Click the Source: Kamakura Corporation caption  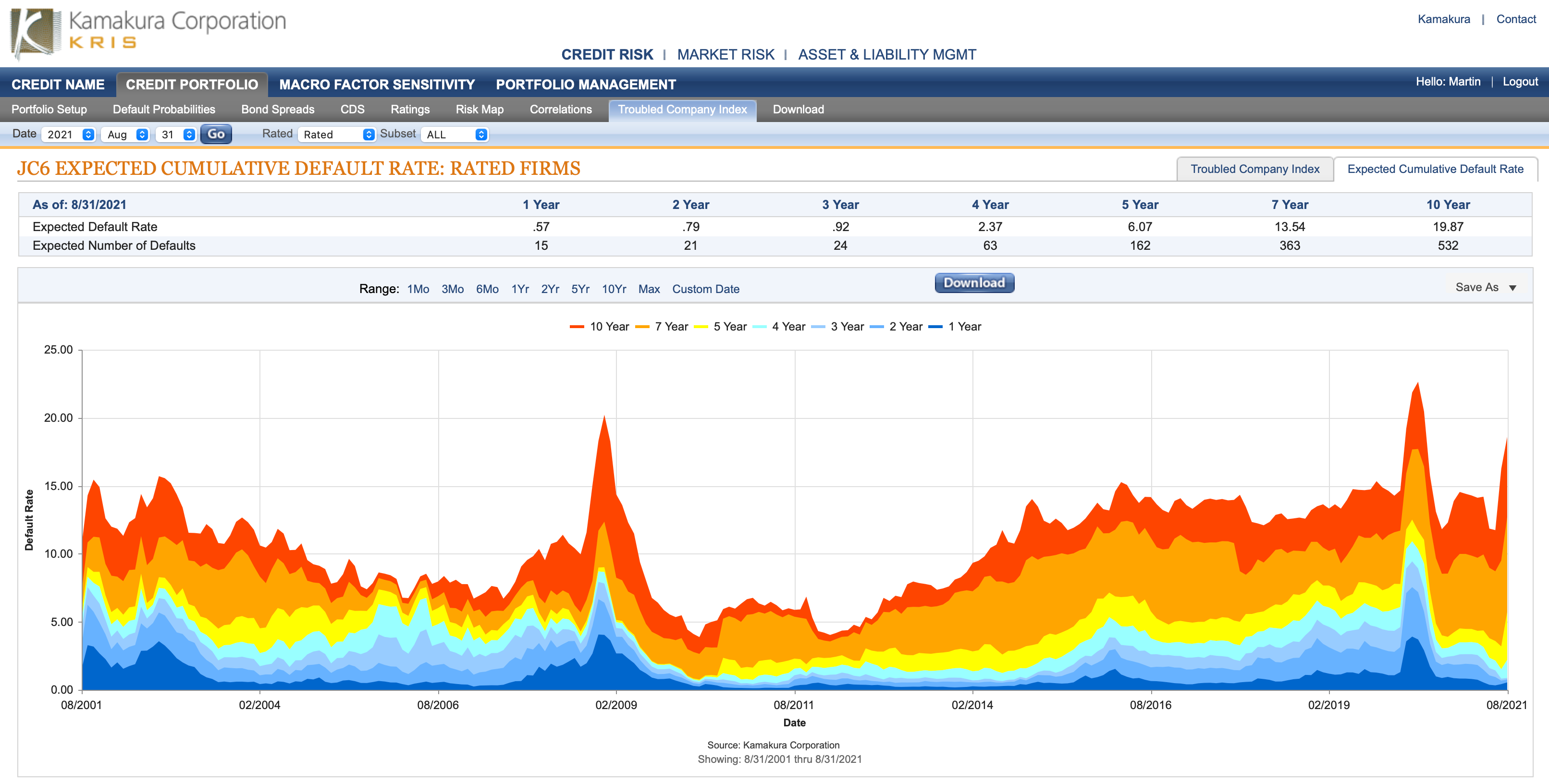click(x=773, y=746)
